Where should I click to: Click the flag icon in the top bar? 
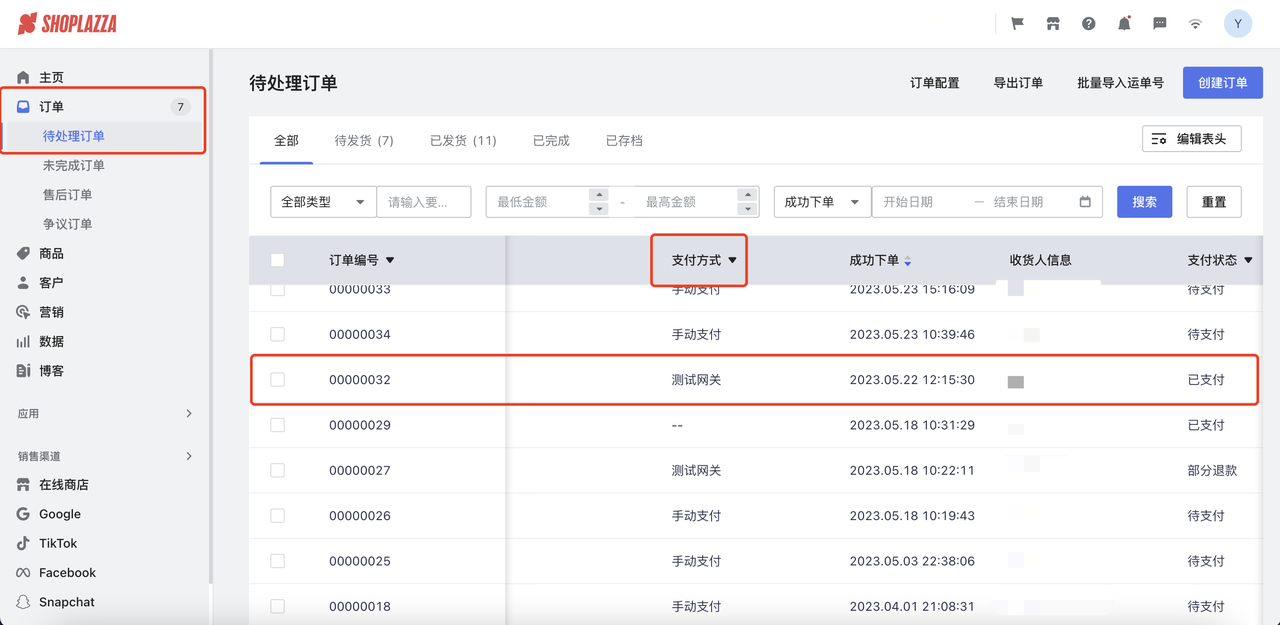click(x=1017, y=22)
